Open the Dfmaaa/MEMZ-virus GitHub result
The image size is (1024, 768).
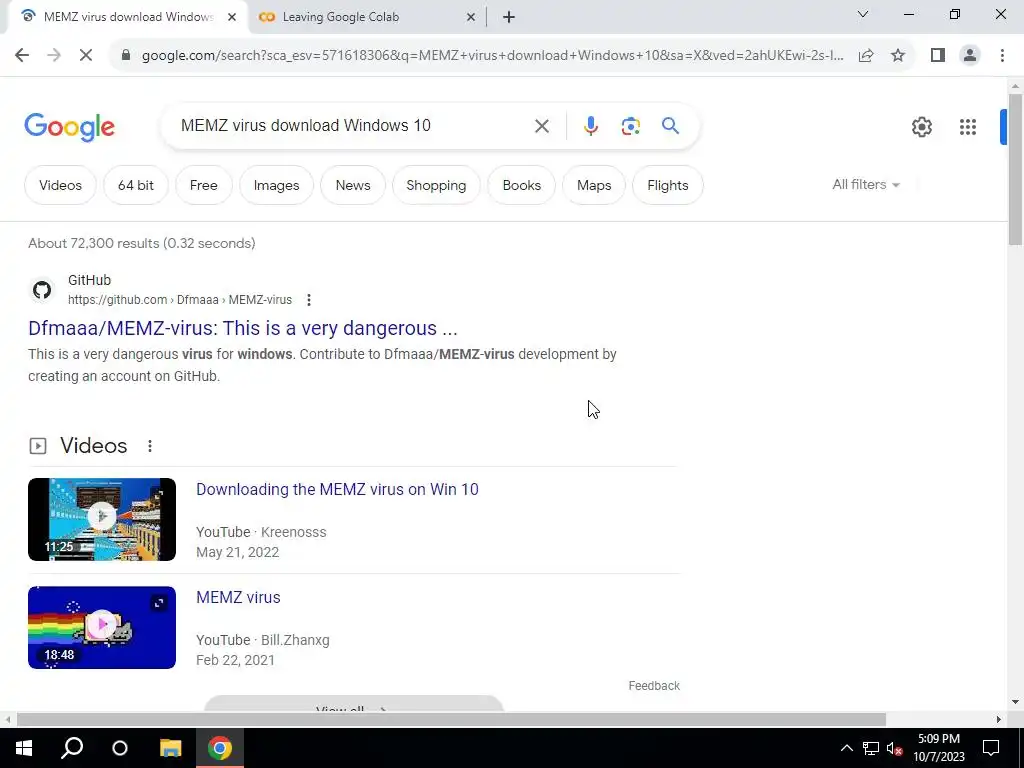pos(243,328)
